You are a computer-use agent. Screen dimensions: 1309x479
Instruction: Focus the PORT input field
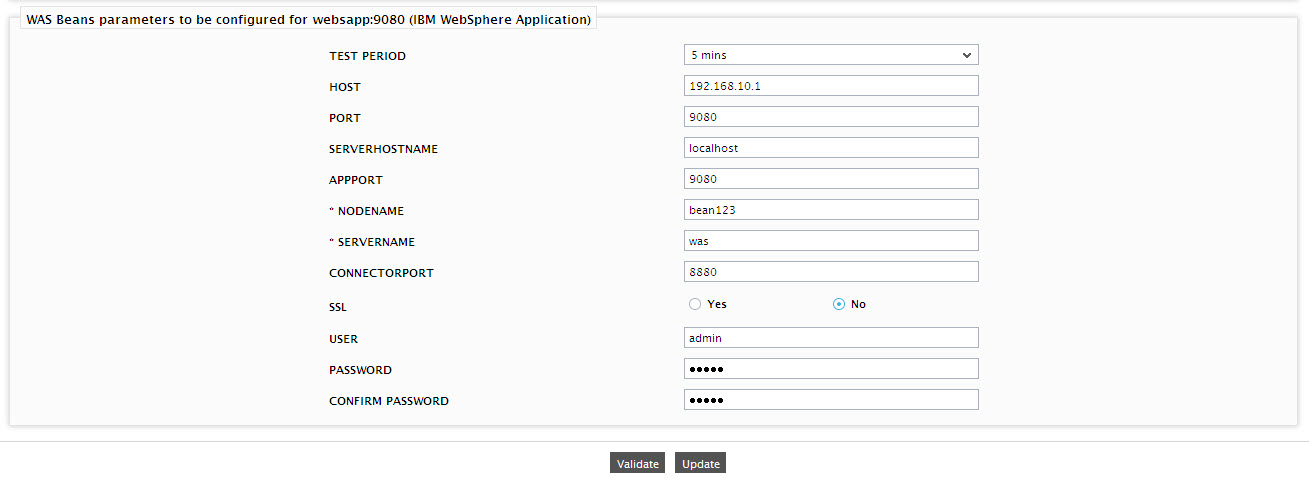point(831,117)
